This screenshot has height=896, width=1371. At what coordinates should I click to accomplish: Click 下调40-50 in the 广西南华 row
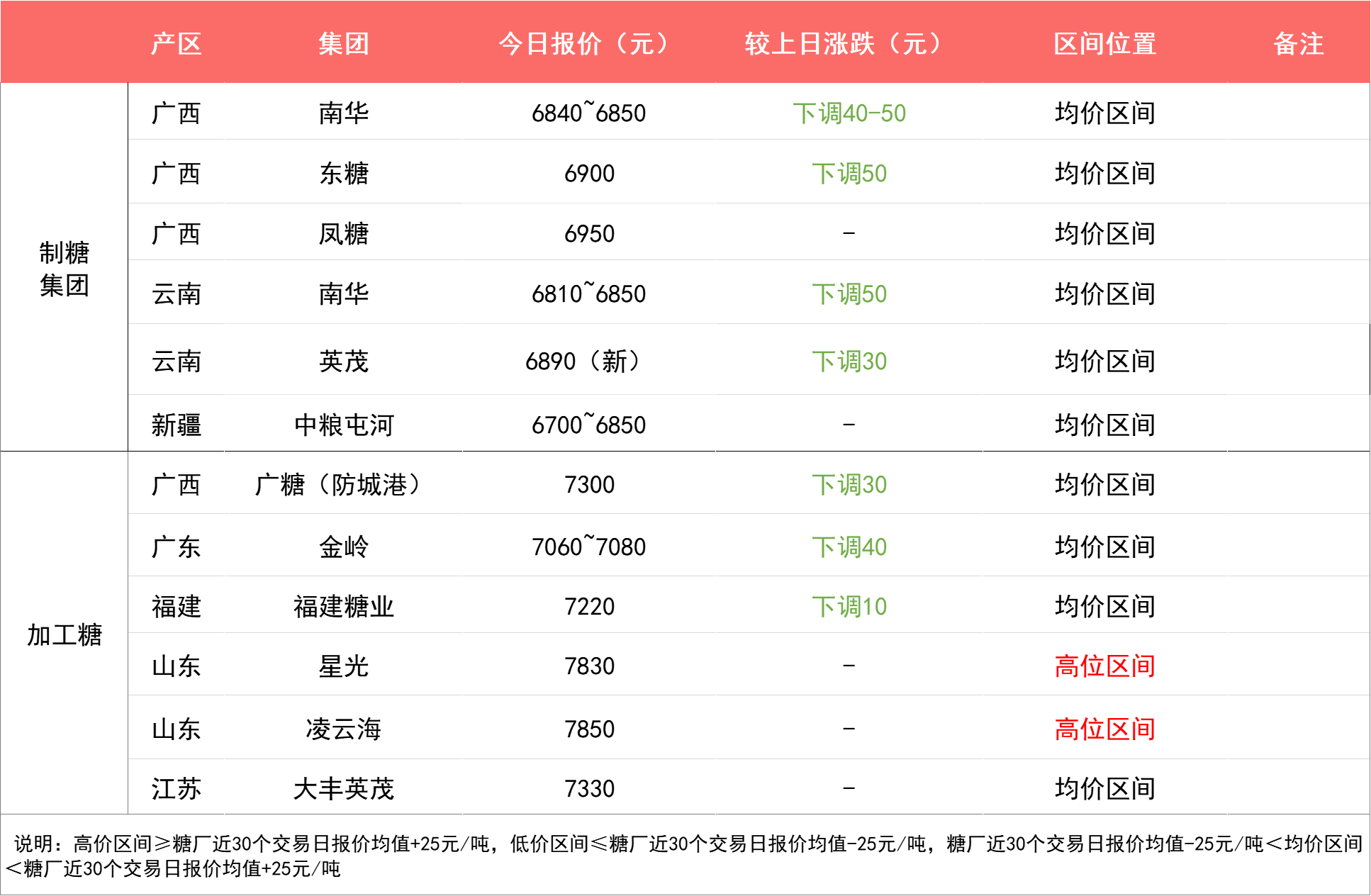[x=849, y=113]
